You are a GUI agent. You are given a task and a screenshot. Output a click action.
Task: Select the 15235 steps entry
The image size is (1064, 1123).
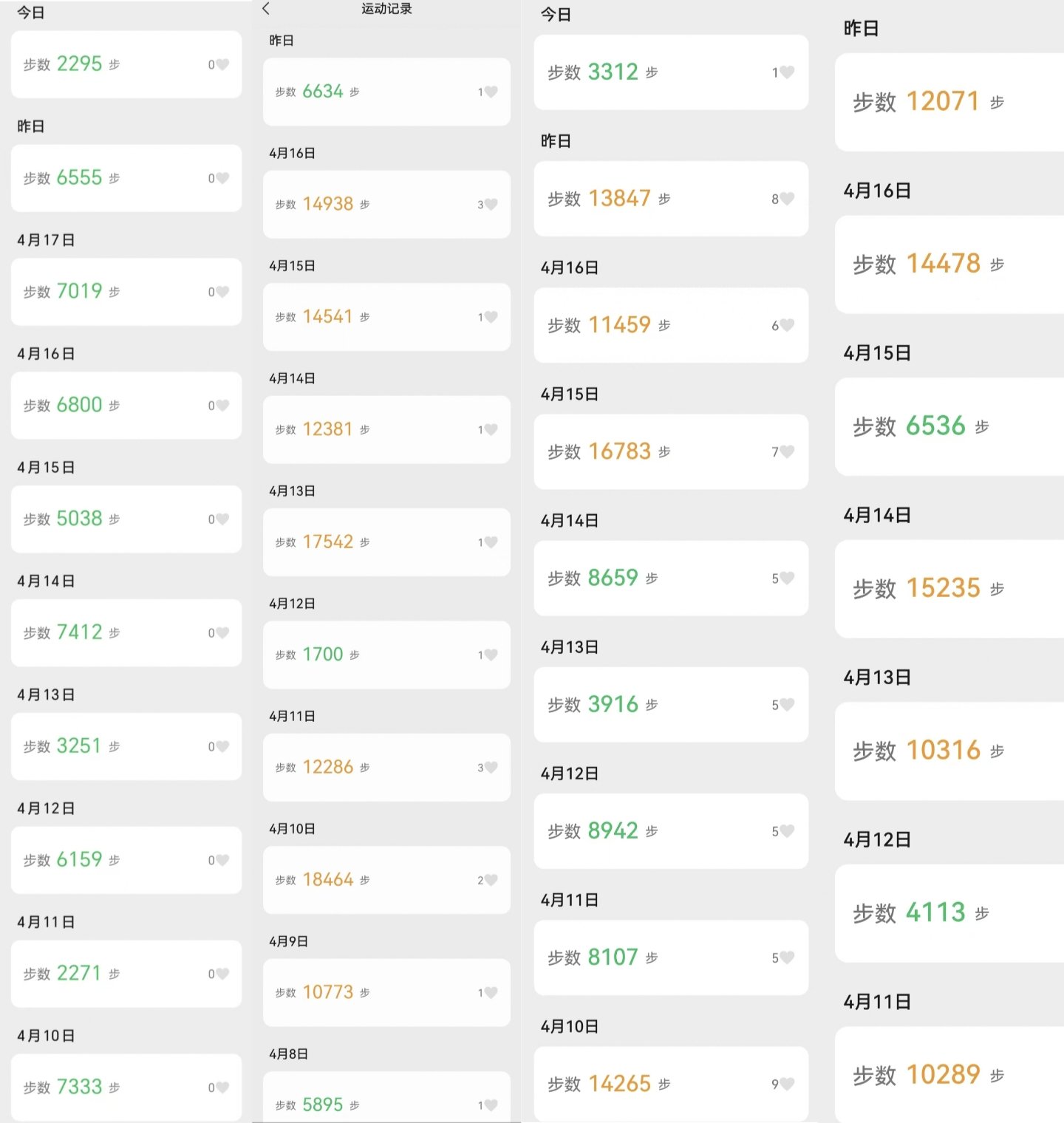click(949, 589)
